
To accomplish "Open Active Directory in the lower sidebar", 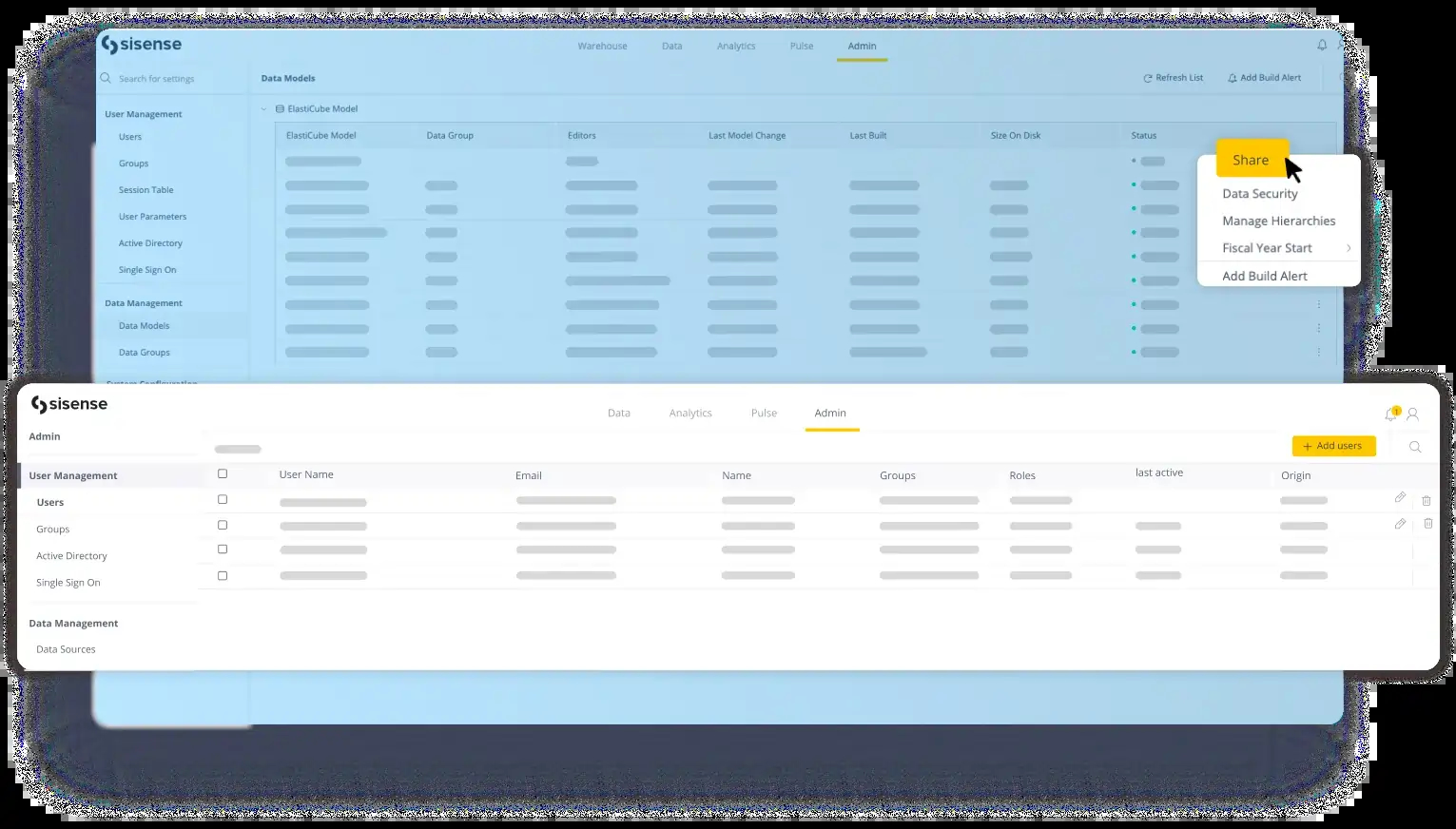I will point(71,556).
